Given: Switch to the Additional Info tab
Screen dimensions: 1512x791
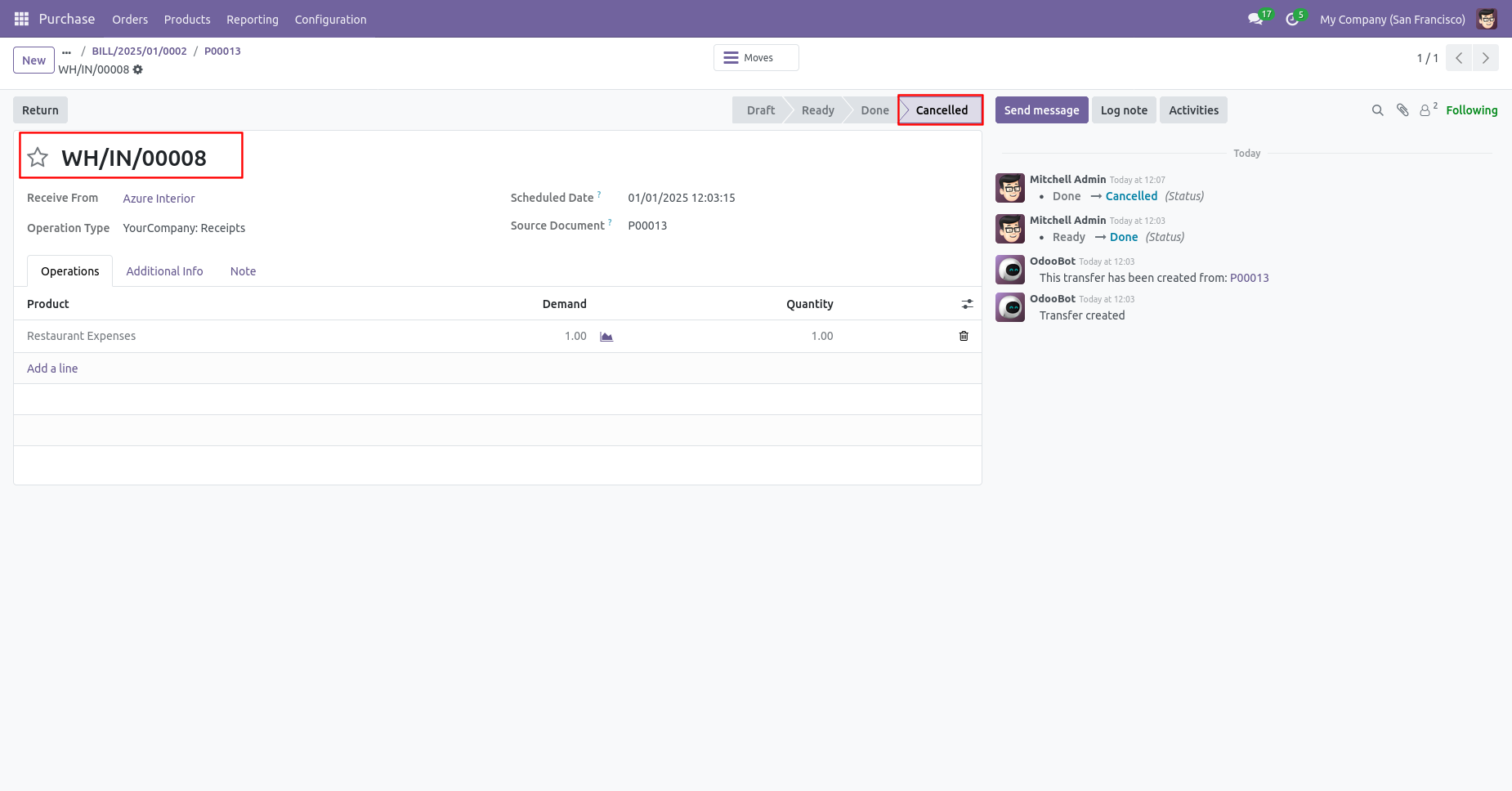Looking at the screenshot, I should pos(164,271).
